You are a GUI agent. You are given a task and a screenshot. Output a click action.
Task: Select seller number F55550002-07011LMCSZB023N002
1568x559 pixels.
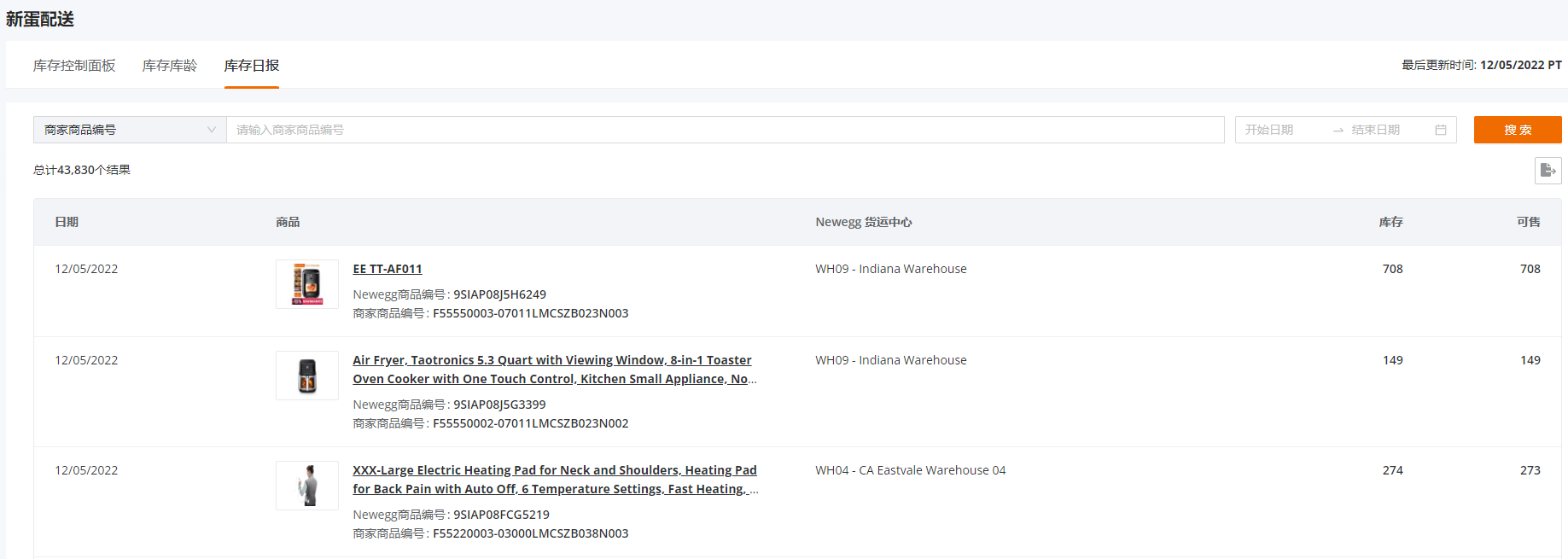pyautogui.click(x=531, y=423)
